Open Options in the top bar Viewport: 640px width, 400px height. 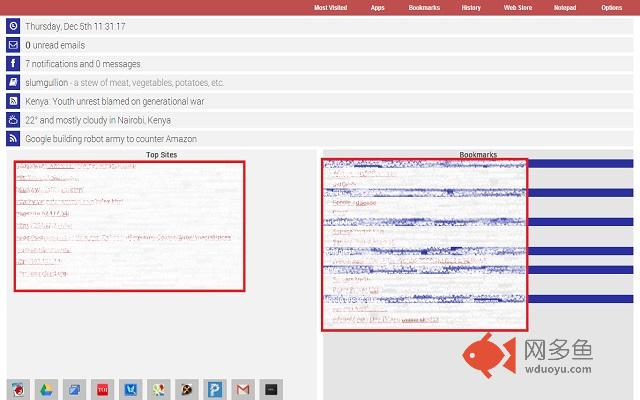(611, 7)
